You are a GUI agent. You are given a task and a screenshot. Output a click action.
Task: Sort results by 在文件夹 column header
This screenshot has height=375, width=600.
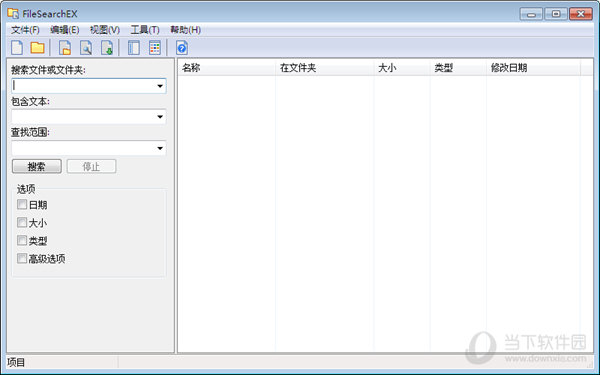[x=324, y=68]
